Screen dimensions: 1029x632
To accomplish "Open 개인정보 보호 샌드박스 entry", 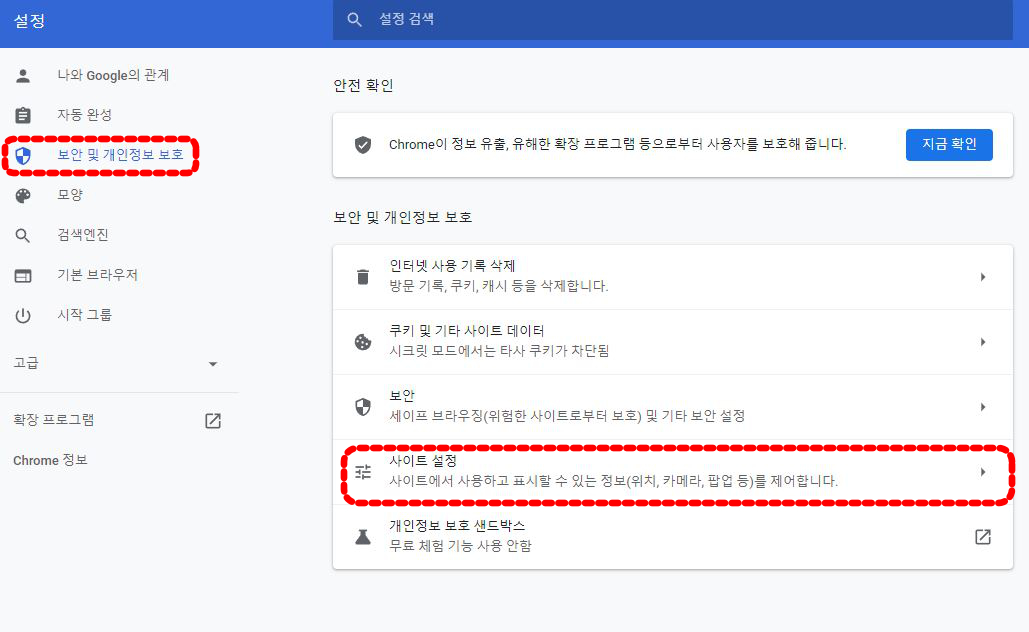I will 673,537.
